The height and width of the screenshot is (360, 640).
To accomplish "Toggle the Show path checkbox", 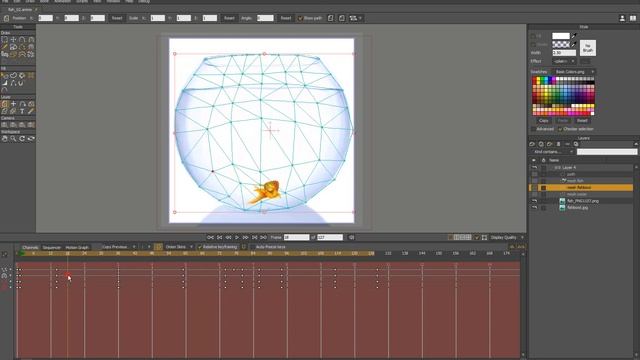I will [300, 18].
